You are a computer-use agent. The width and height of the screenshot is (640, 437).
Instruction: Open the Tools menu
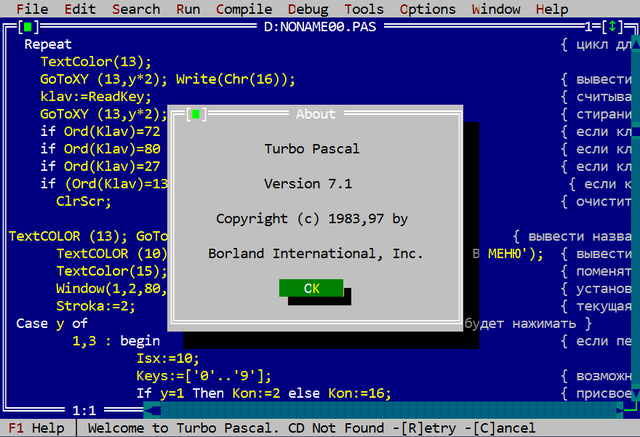[364, 9]
